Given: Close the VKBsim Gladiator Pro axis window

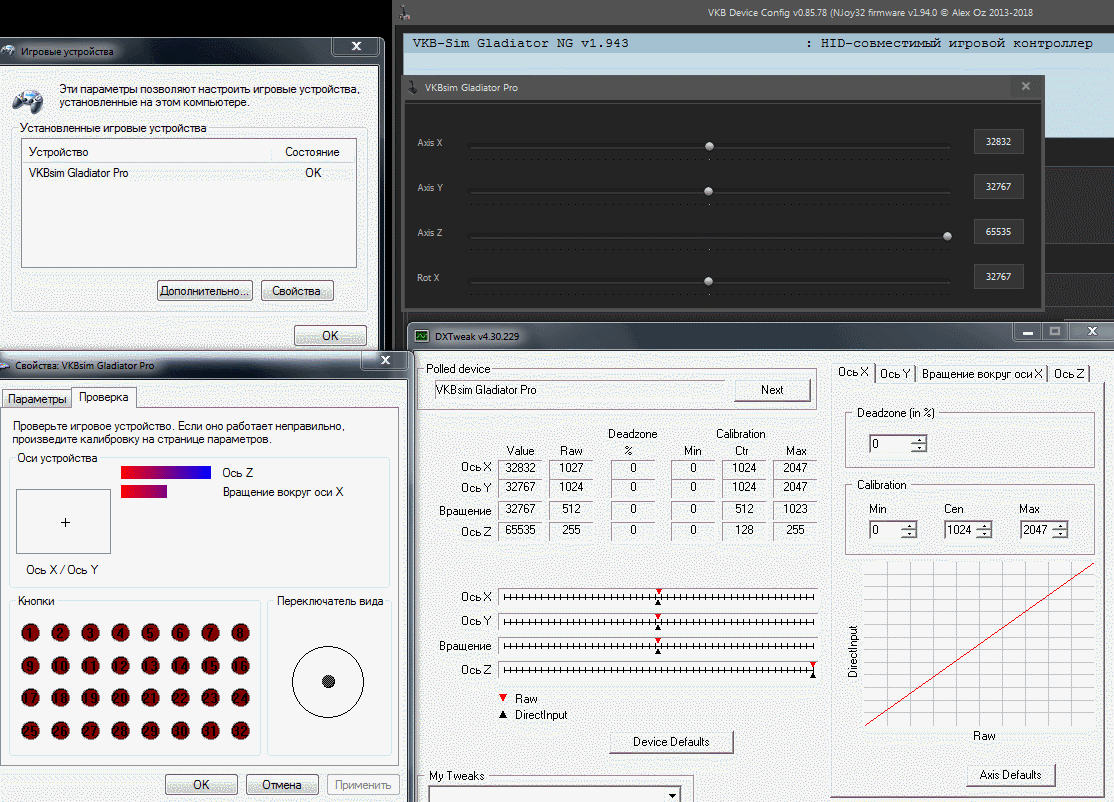Looking at the screenshot, I should [1025, 87].
